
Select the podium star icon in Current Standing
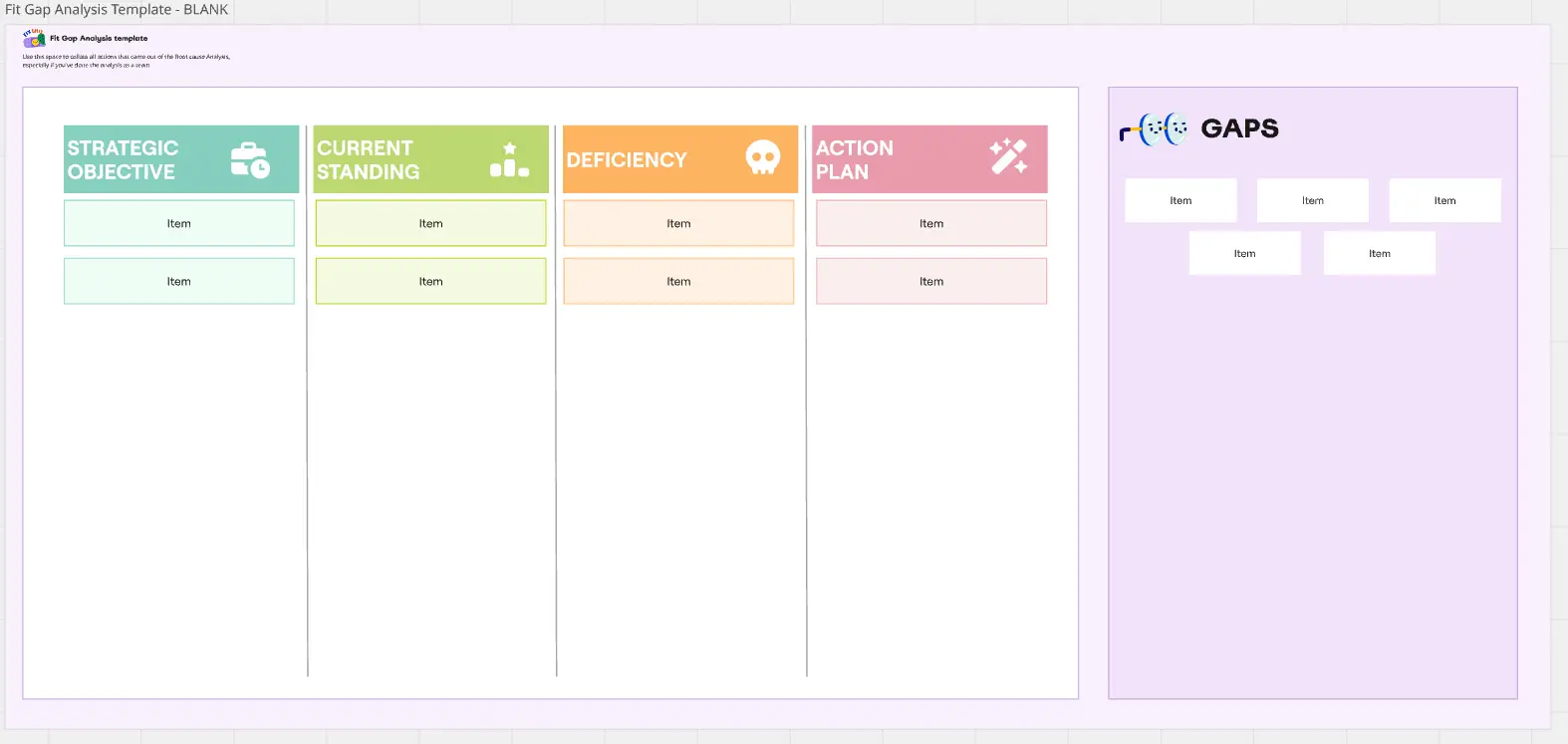click(x=509, y=159)
